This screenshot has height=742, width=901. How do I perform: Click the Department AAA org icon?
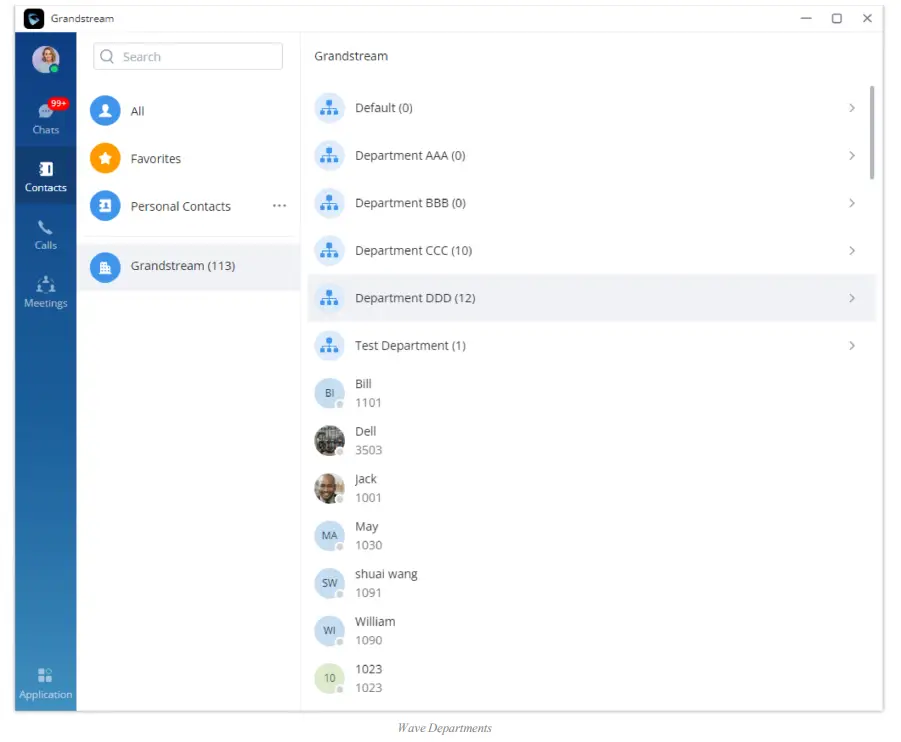tap(329, 156)
